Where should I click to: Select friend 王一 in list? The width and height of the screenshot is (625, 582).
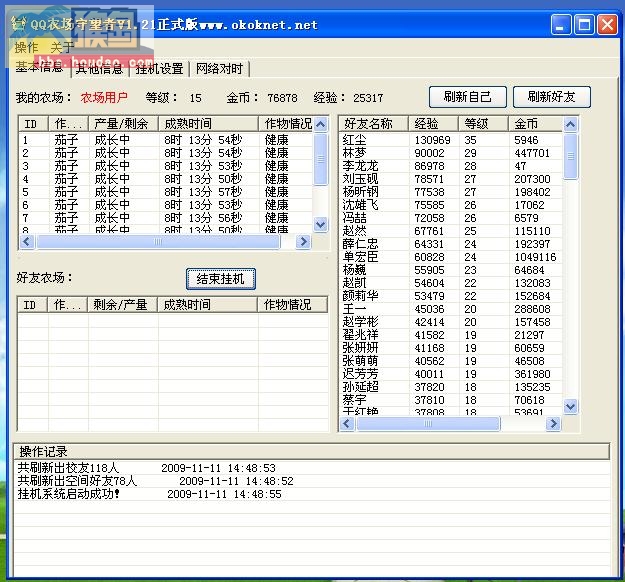tap(451, 309)
